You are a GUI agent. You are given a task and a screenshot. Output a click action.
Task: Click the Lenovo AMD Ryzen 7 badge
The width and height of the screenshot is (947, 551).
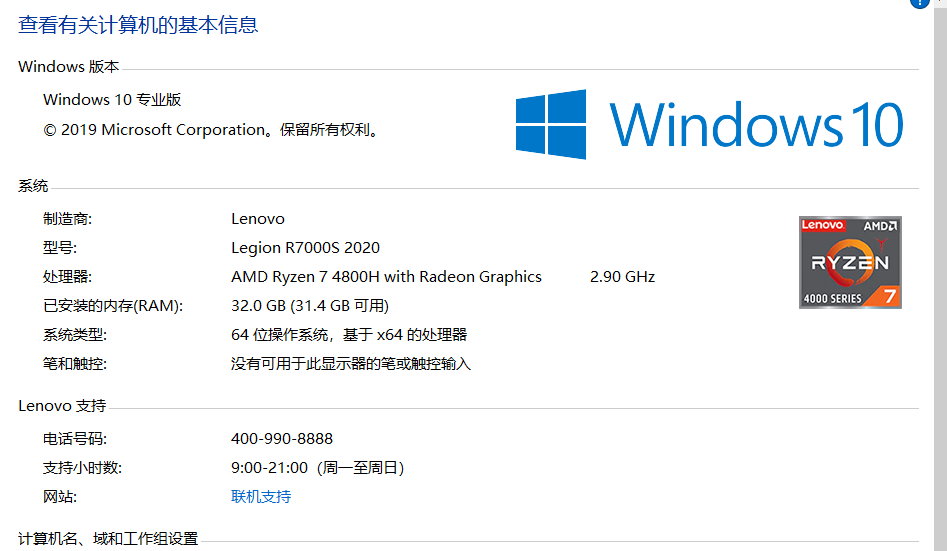pos(850,262)
